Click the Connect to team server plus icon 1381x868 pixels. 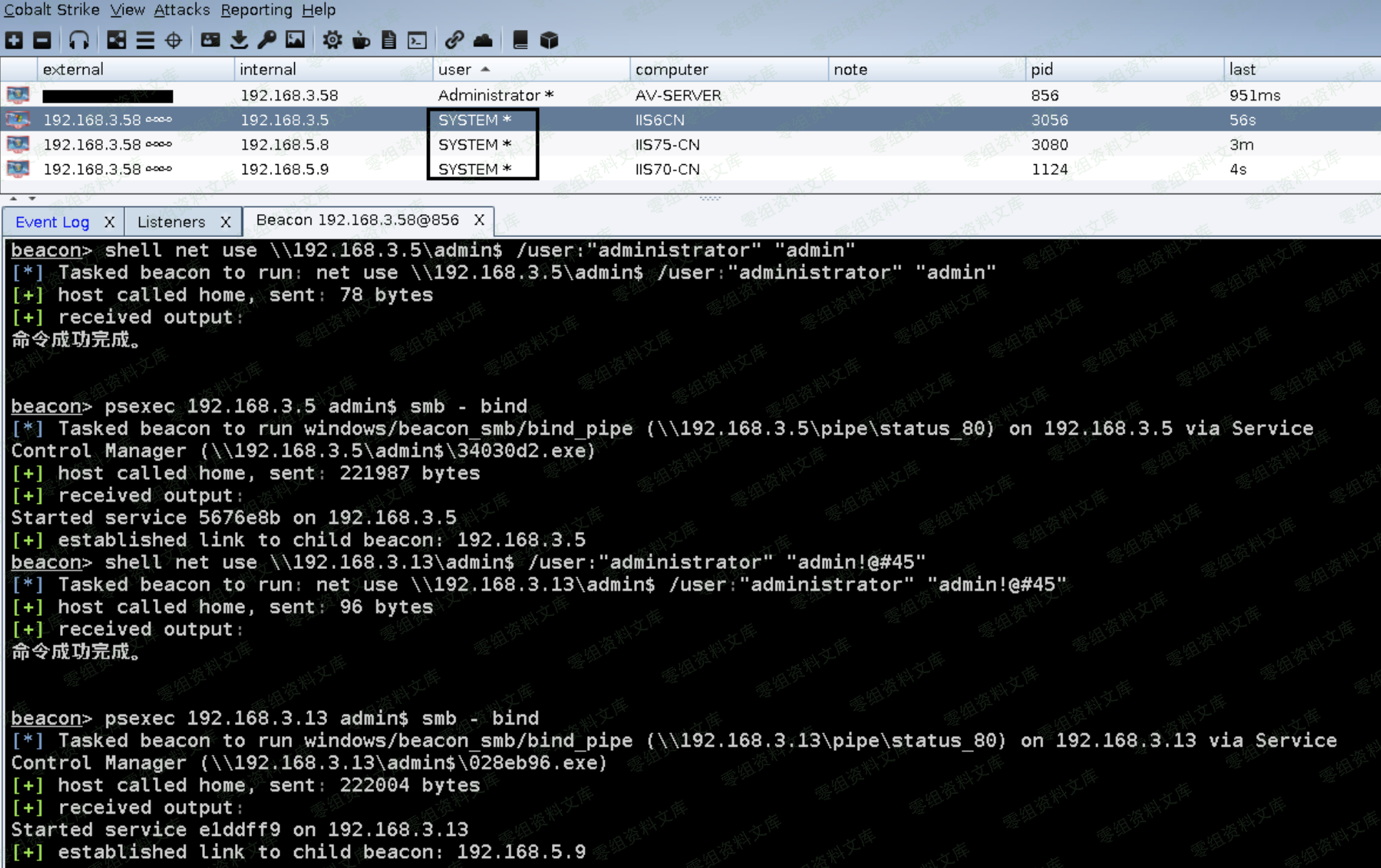click(14, 40)
